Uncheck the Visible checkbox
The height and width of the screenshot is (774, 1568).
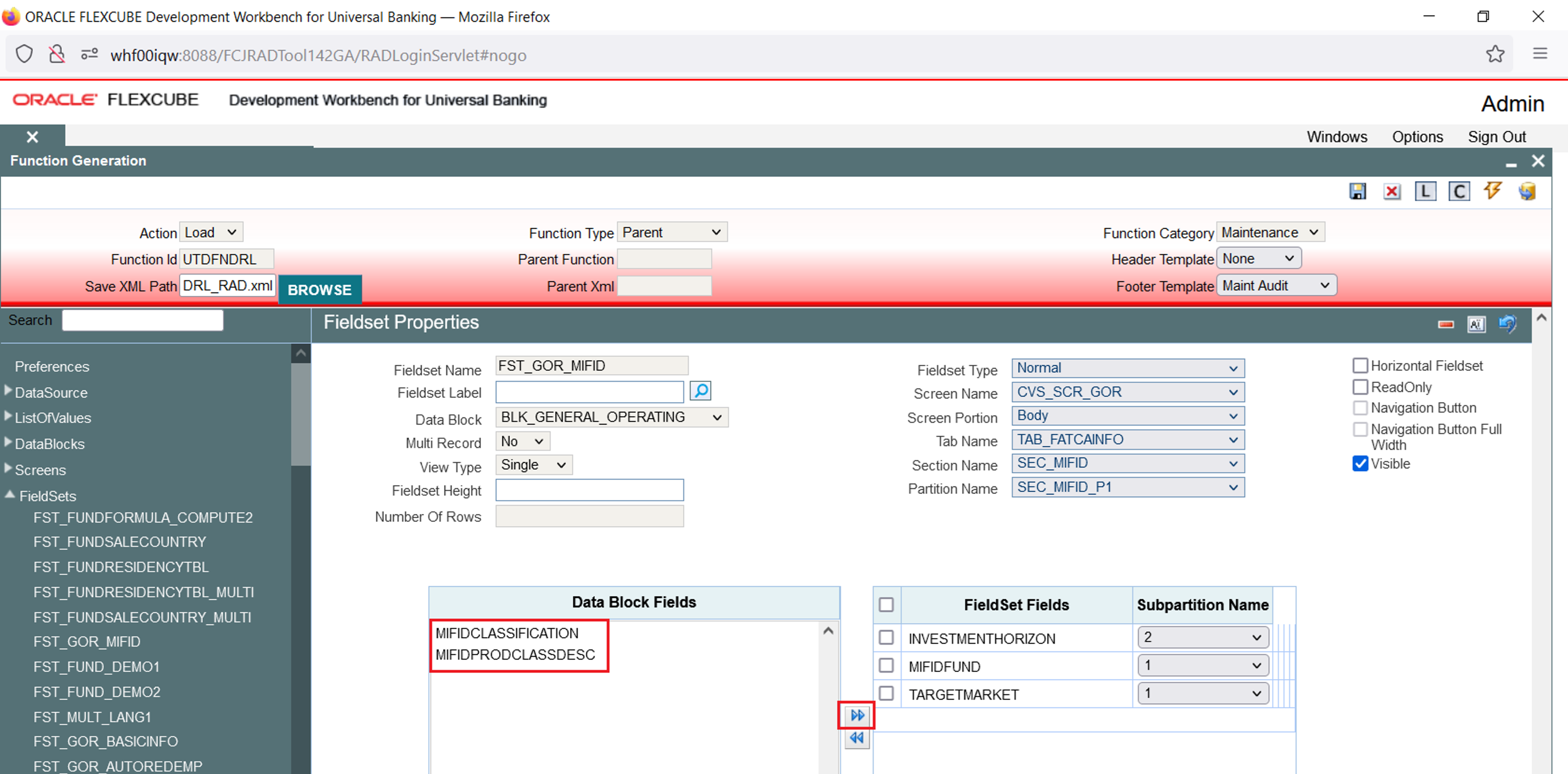tap(1360, 463)
